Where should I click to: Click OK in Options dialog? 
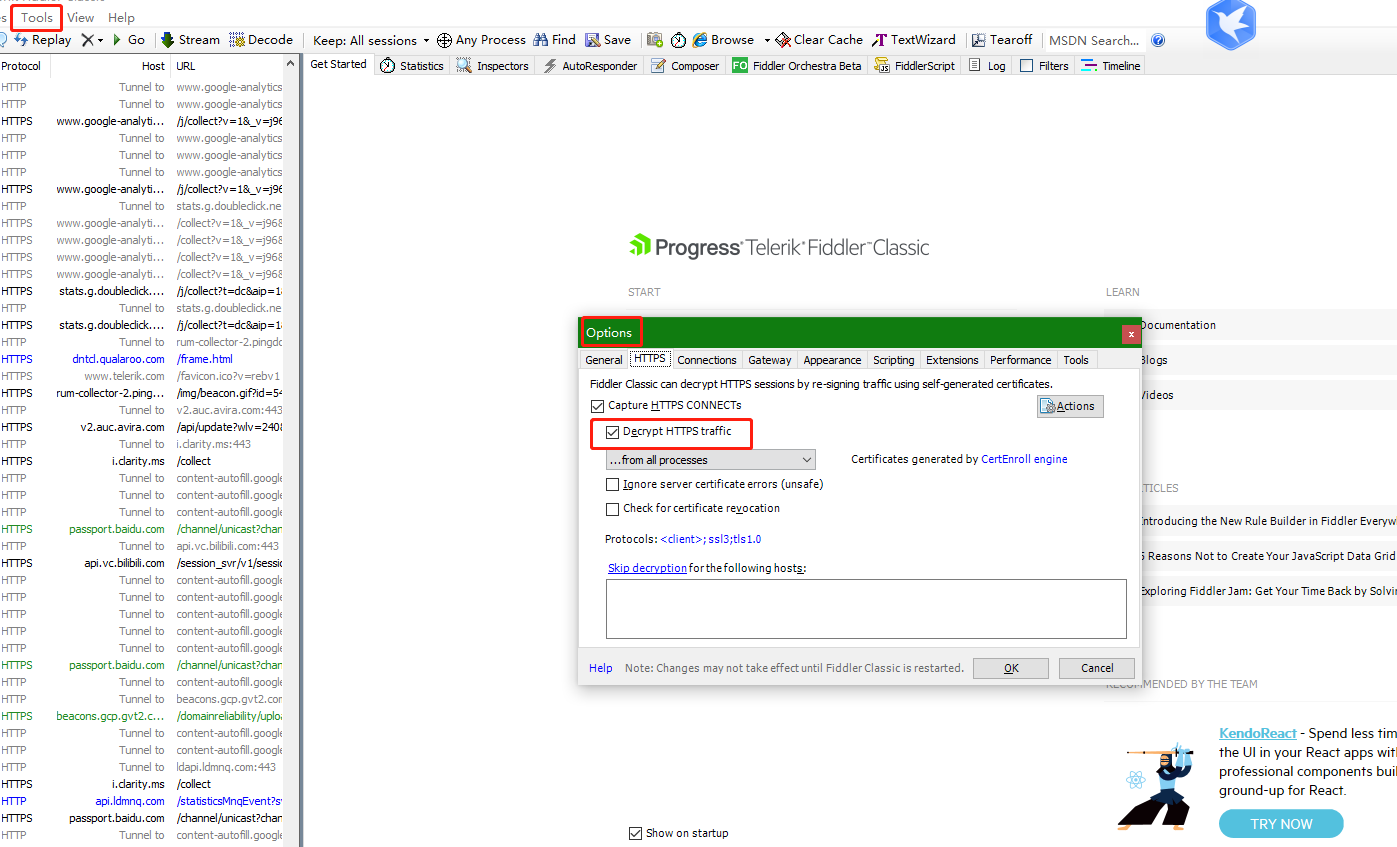[1011, 668]
